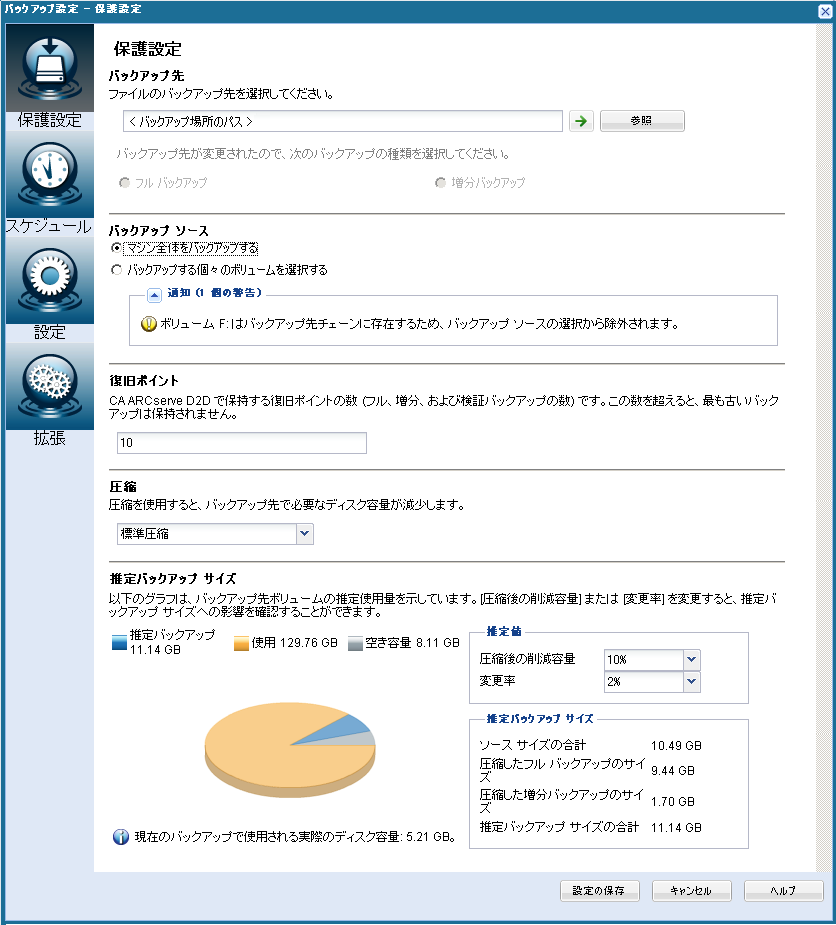Image resolution: width=836 pixels, height=925 pixels.
Task: Collapse the 通知 warning panel
Action: (x=154, y=294)
